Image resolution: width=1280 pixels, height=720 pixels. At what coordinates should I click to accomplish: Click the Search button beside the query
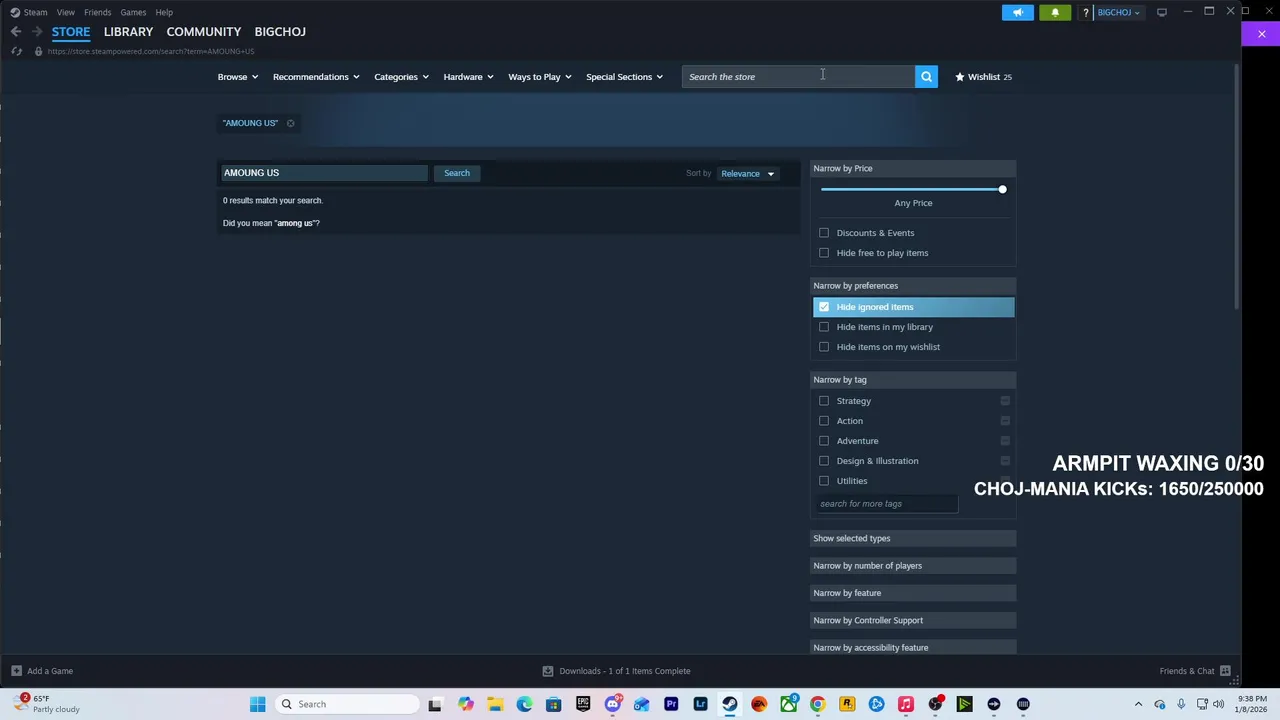[457, 173]
